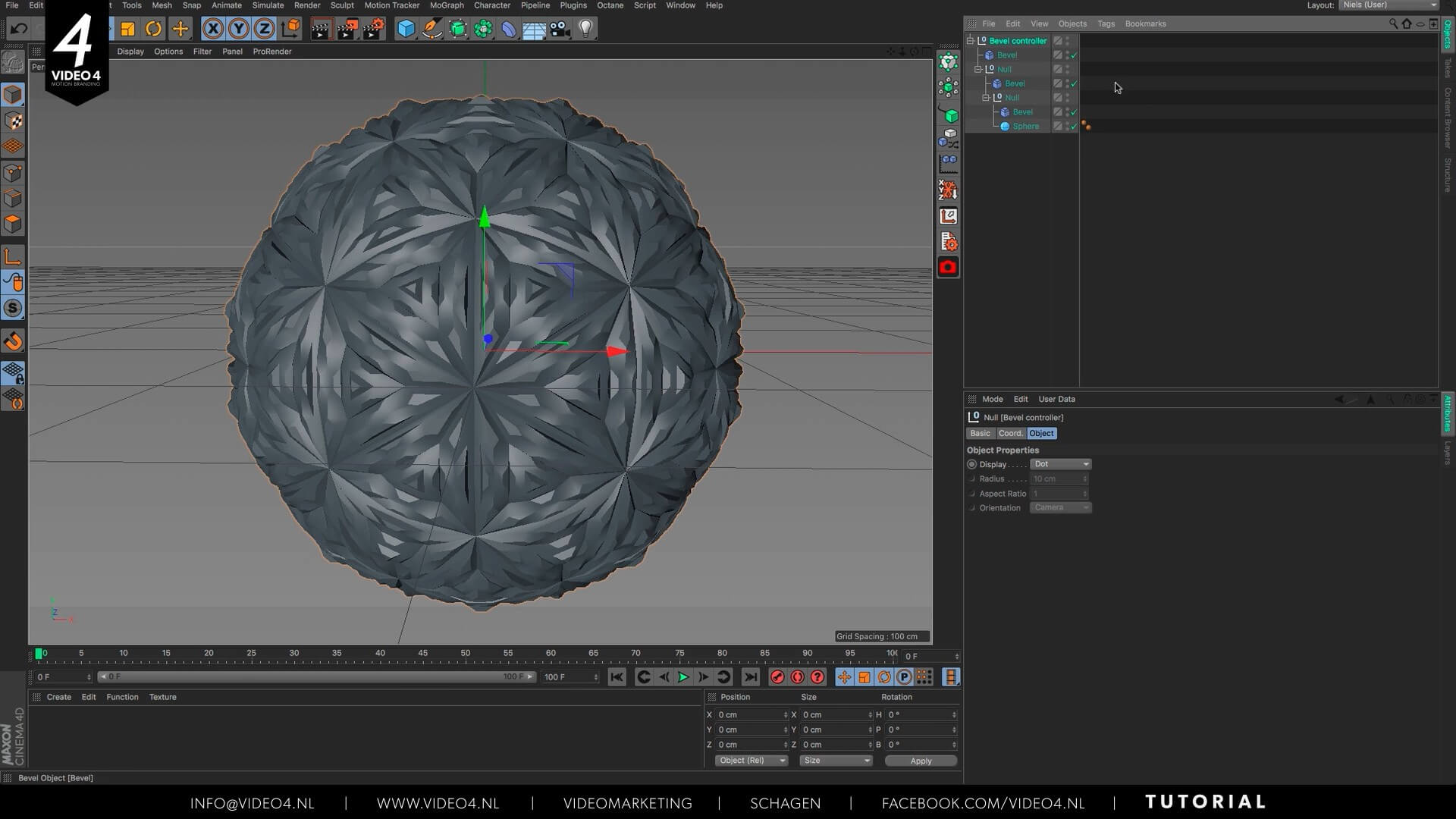Open the ProRender viewport menu
Image resolution: width=1456 pixels, height=819 pixels.
(x=271, y=52)
